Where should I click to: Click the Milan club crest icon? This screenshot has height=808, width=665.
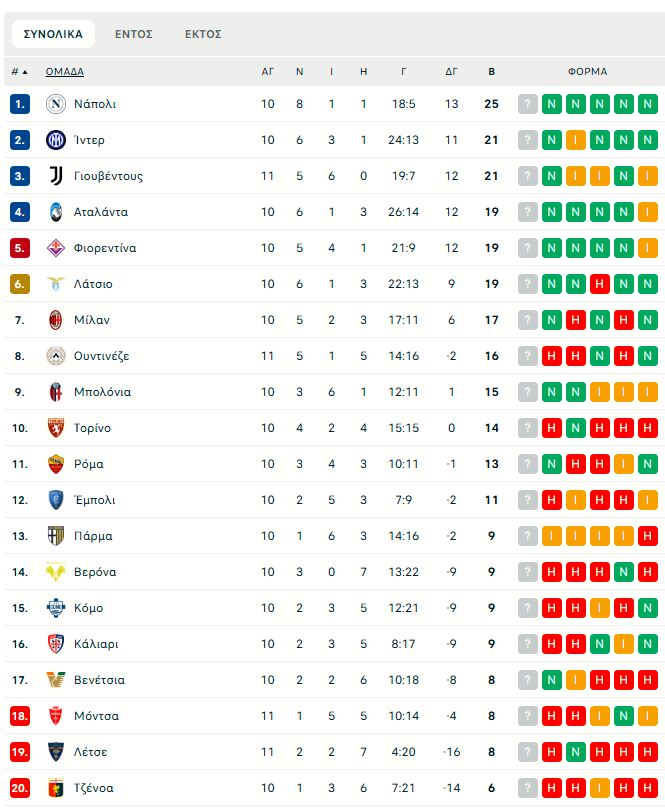point(56,320)
